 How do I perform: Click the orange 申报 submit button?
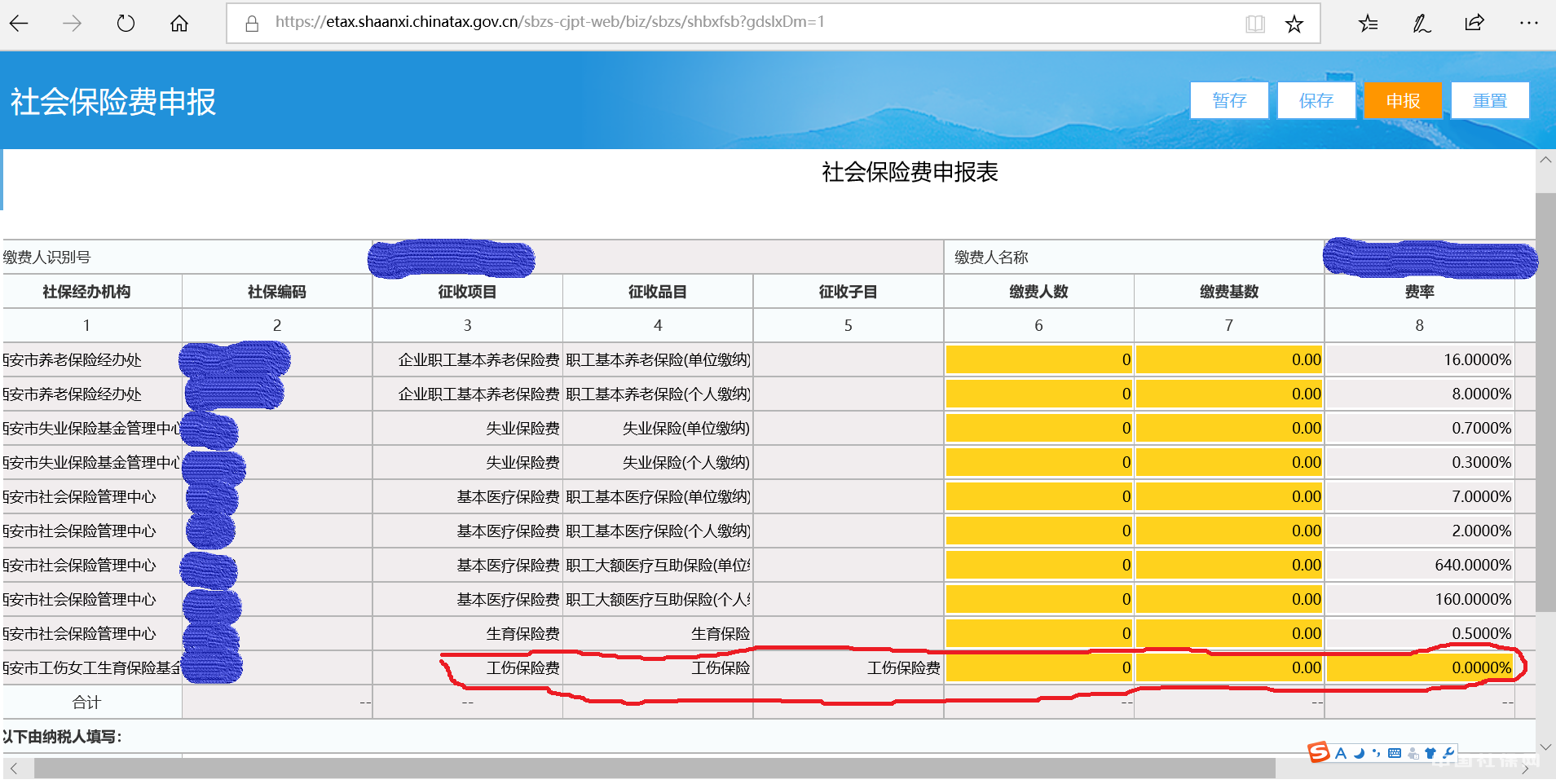pos(1403,100)
